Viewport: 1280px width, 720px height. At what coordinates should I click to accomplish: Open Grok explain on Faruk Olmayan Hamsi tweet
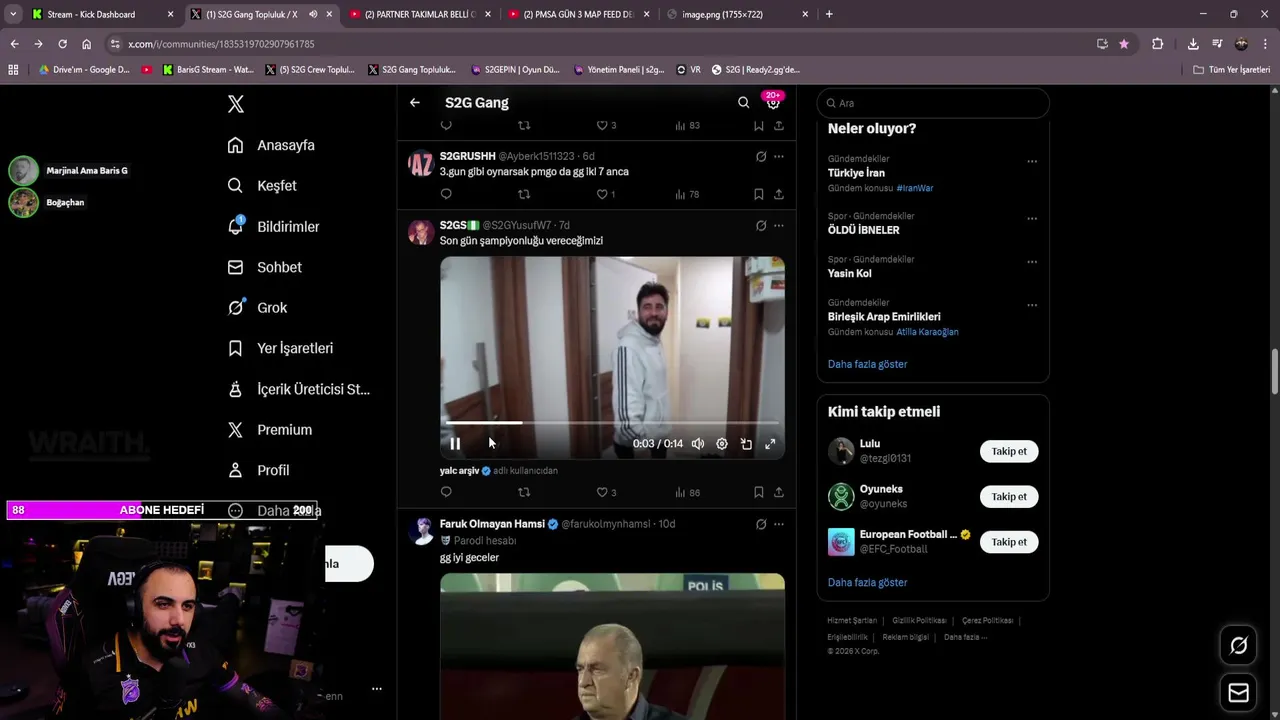point(761,524)
